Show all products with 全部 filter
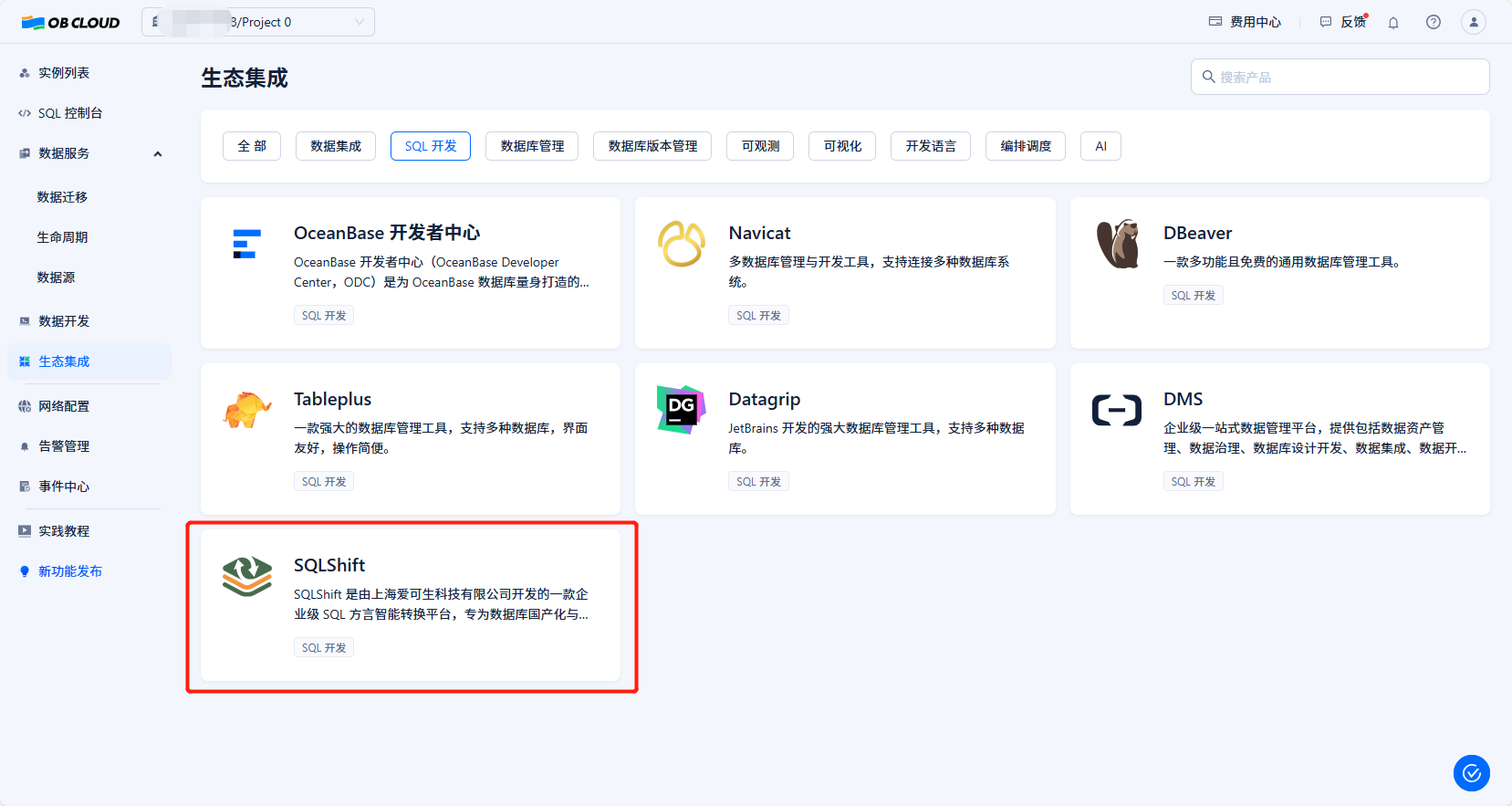 pyautogui.click(x=252, y=146)
